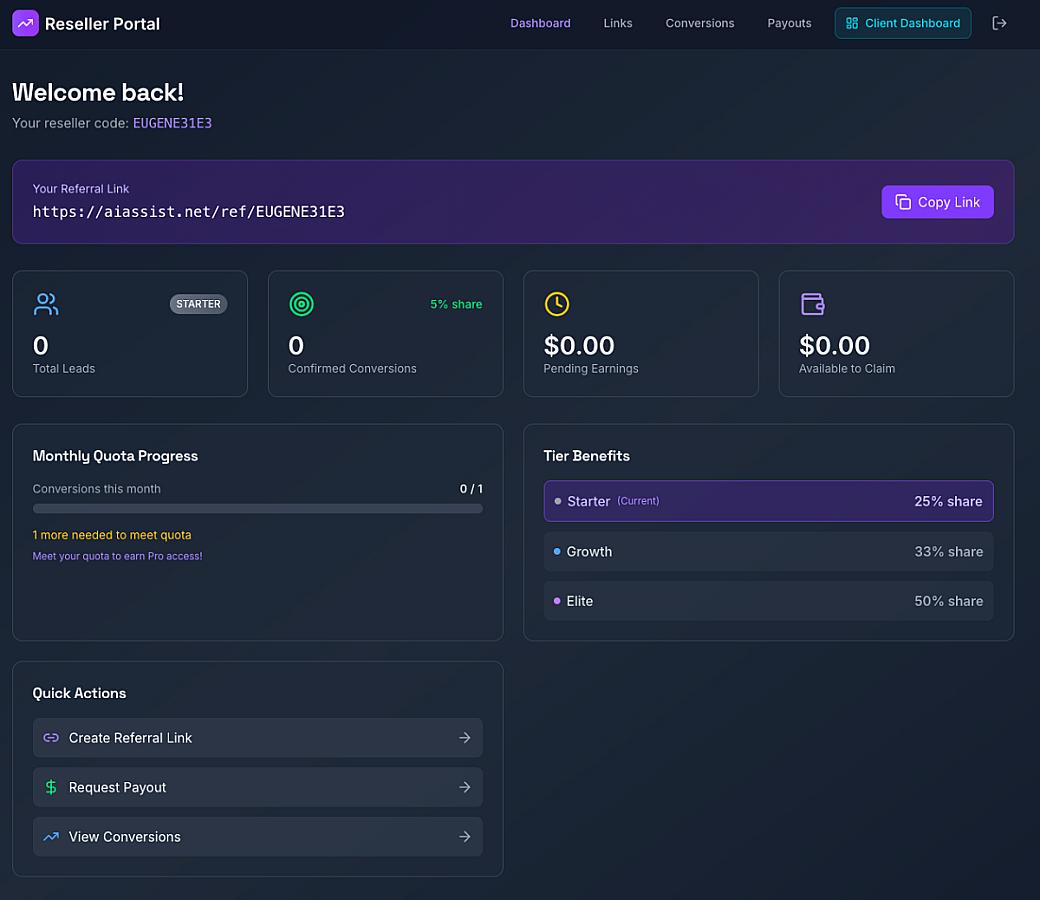Click the '25% share' value
This screenshot has width=1040, height=900.
point(948,501)
